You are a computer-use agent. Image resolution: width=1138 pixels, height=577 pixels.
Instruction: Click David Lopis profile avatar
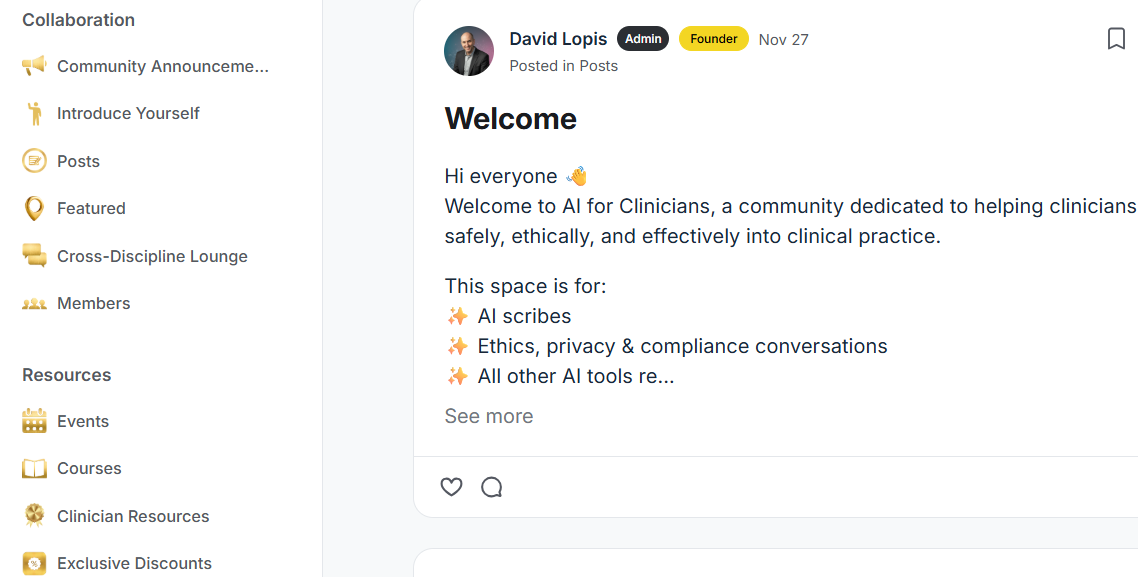[469, 51]
